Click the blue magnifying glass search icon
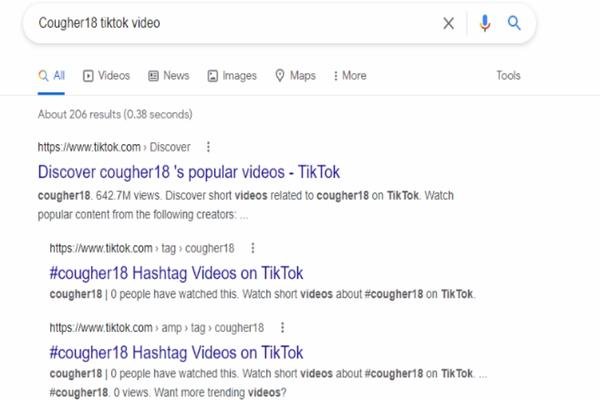 click(514, 23)
